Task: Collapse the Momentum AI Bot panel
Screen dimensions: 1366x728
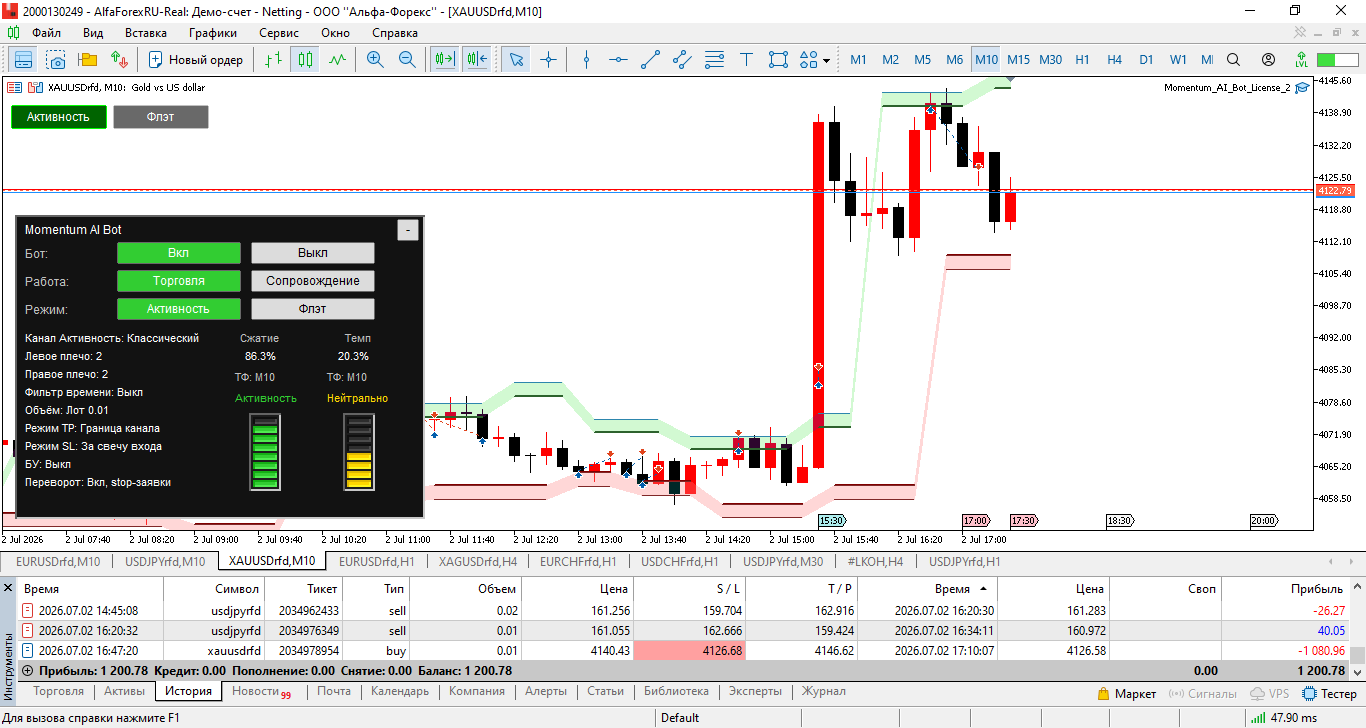Action: tap(408, 230)
